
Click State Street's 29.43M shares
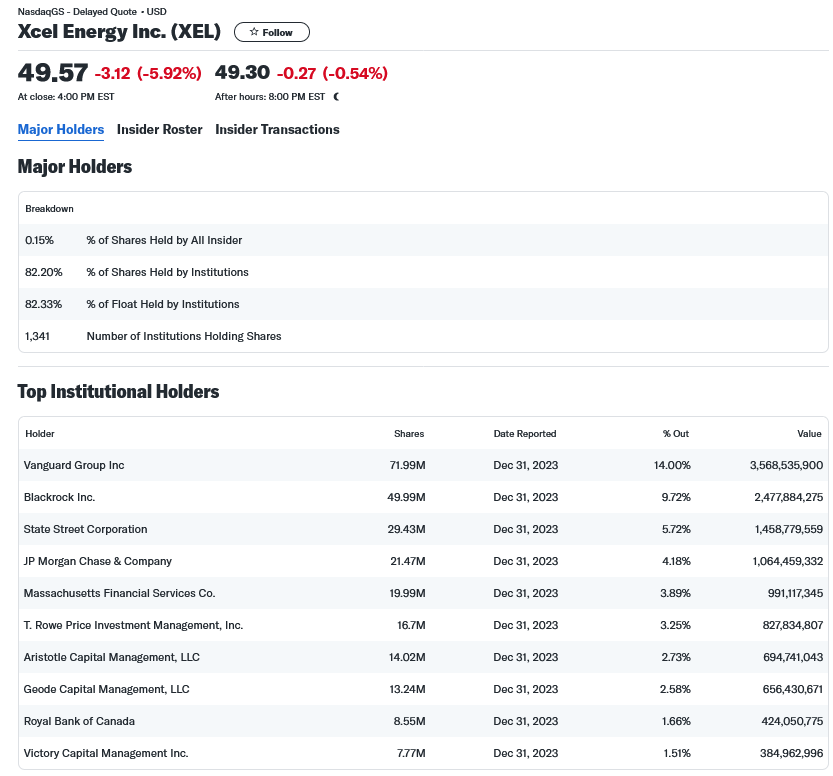pos(406,529)
